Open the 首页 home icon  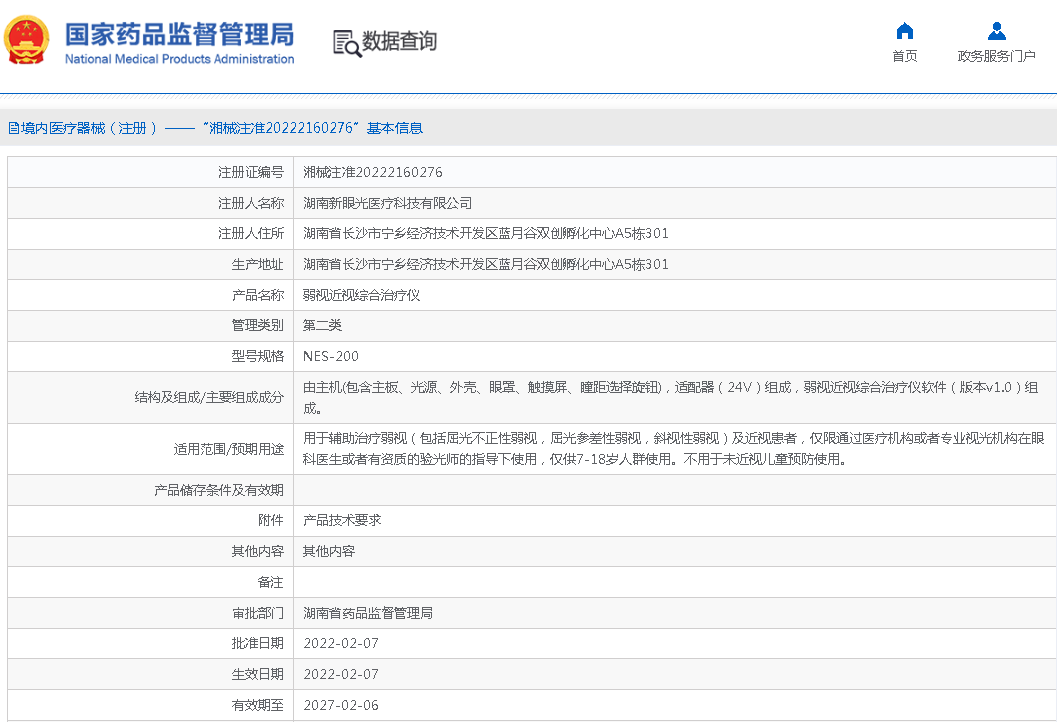tap(905, 31)
